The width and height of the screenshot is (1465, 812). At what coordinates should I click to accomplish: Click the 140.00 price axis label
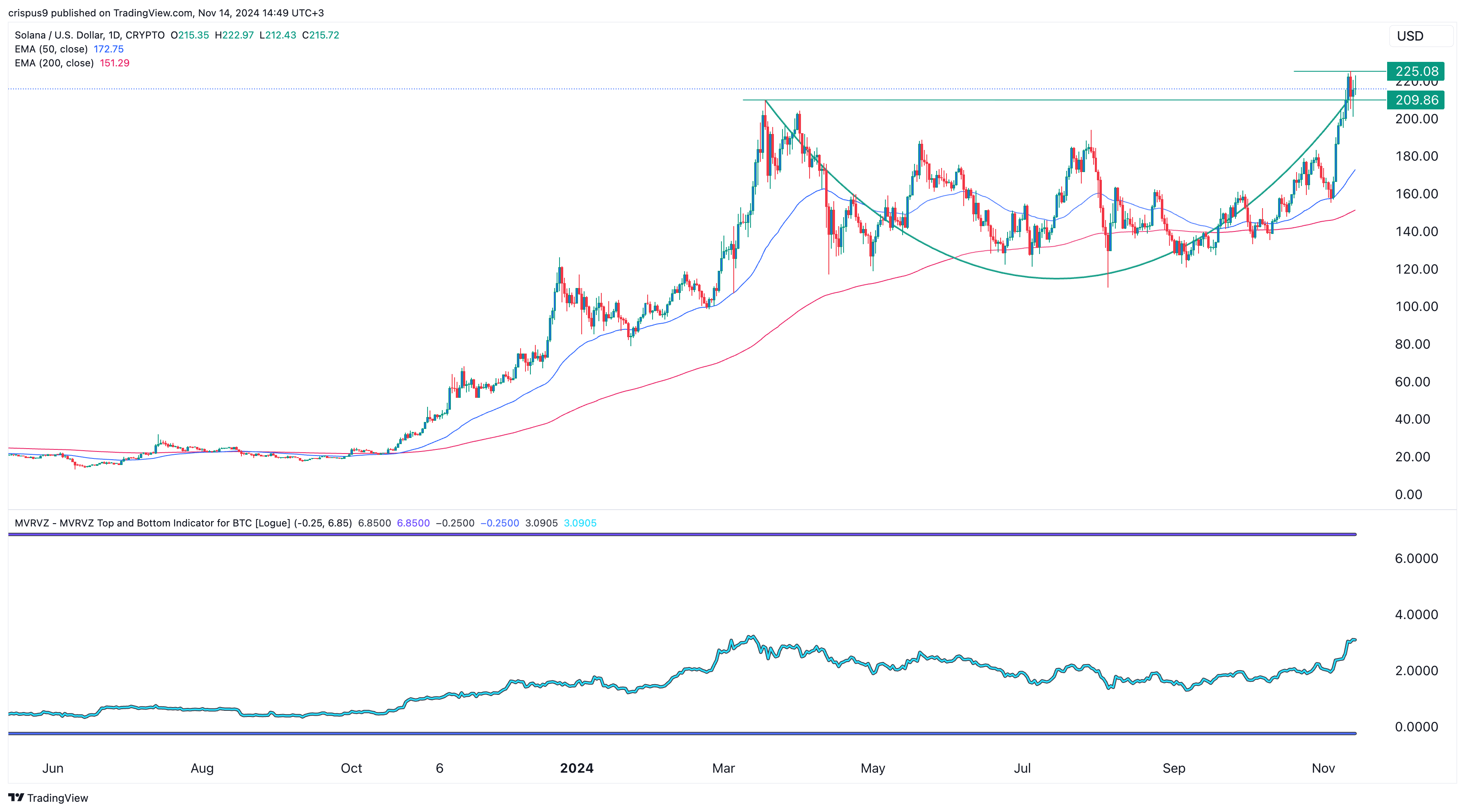[x=1416, y=231]
